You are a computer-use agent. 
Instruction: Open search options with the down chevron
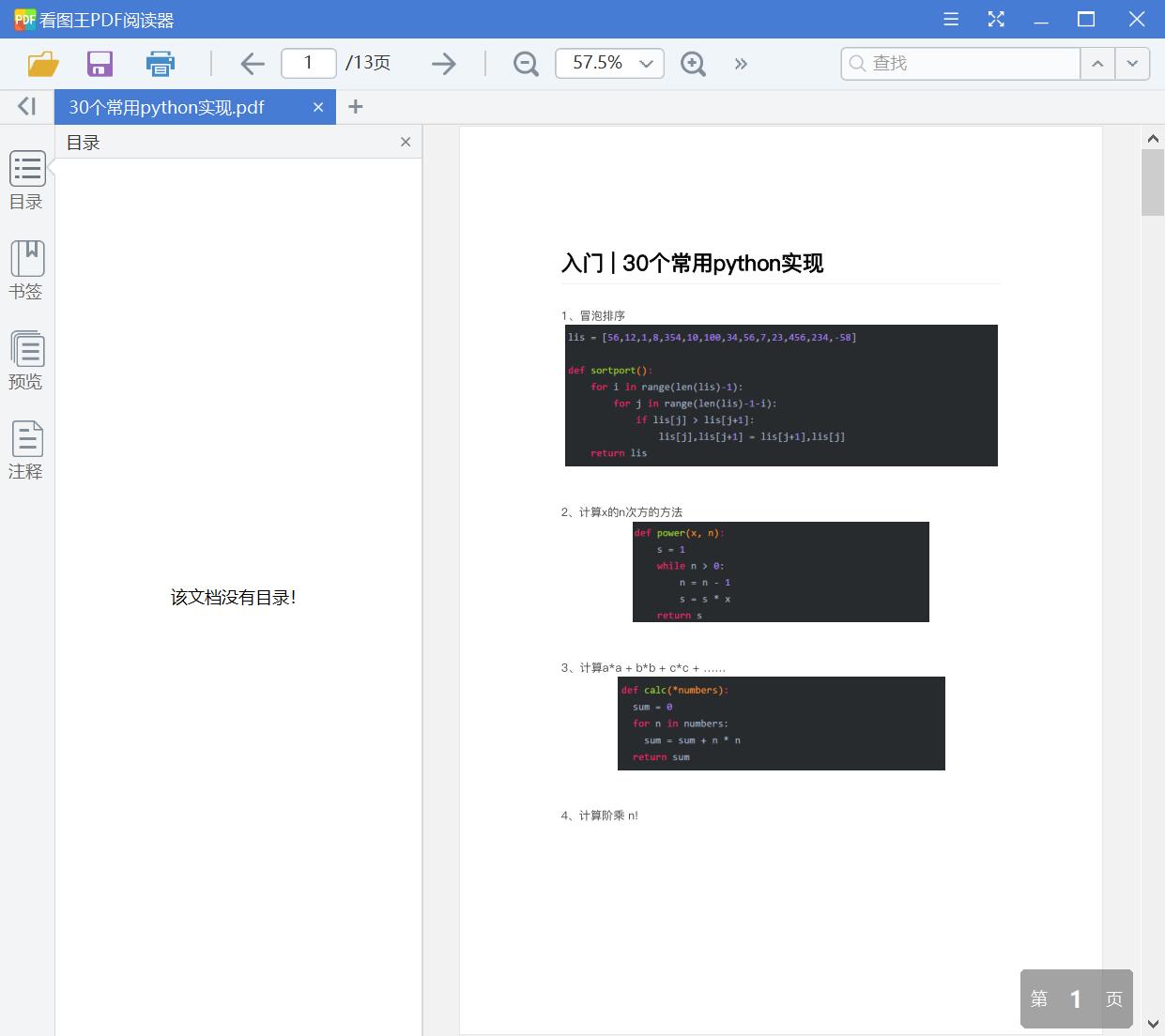(x=1132, y=63)
